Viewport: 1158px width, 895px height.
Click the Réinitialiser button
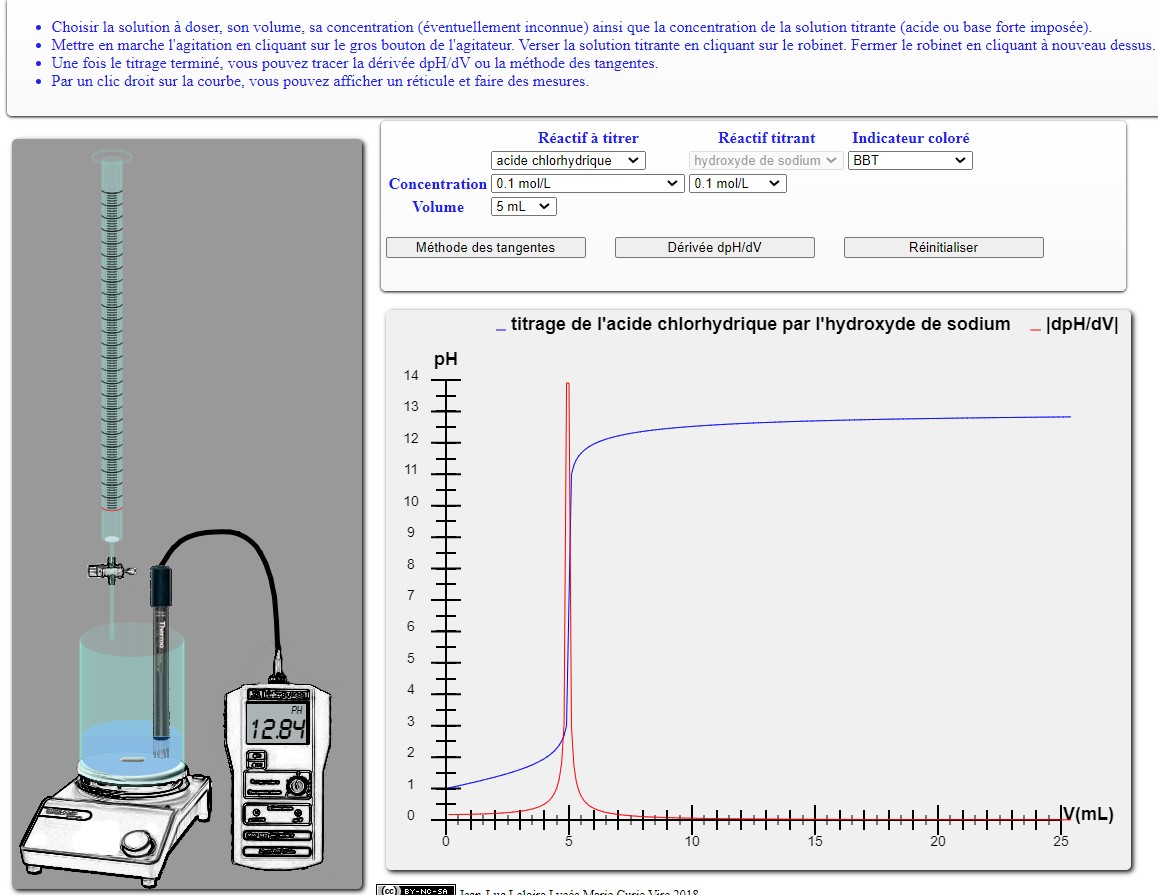tap(943, 247)
